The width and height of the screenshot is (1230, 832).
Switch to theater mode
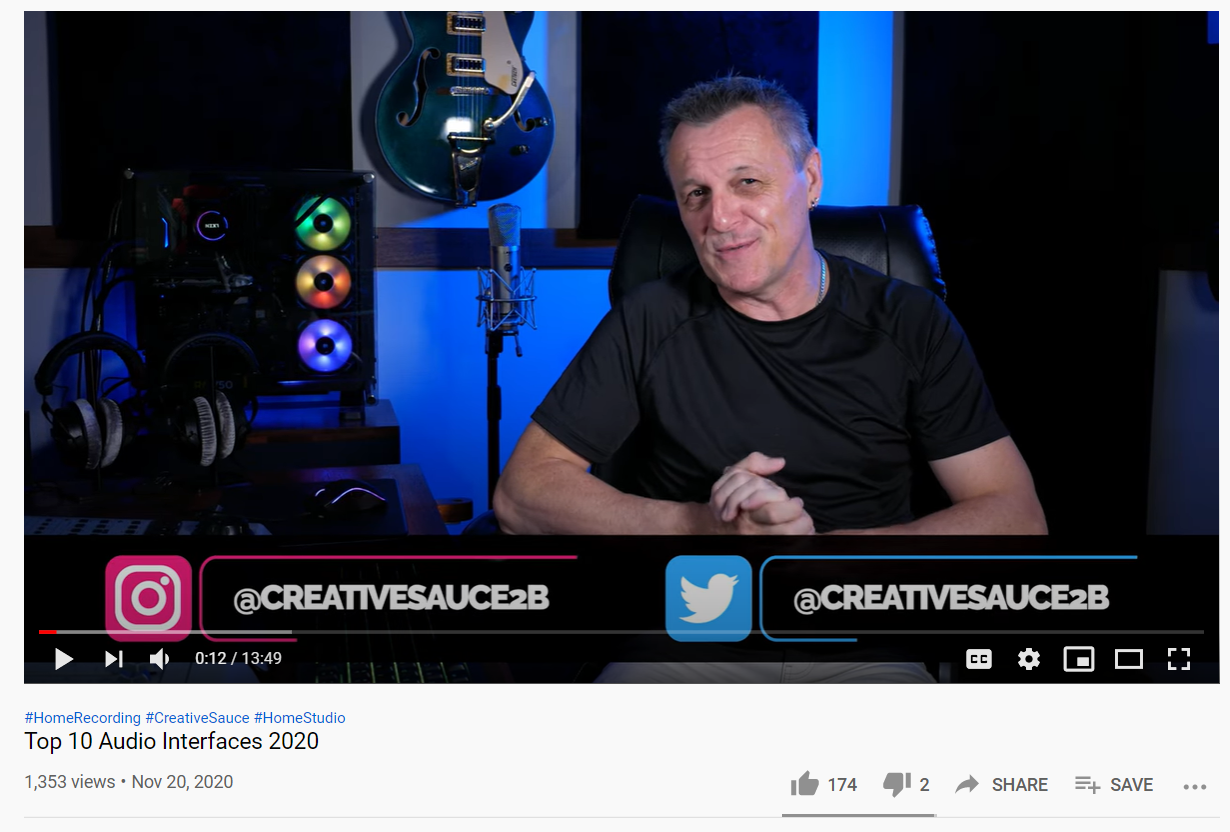tap(1129, 659)
